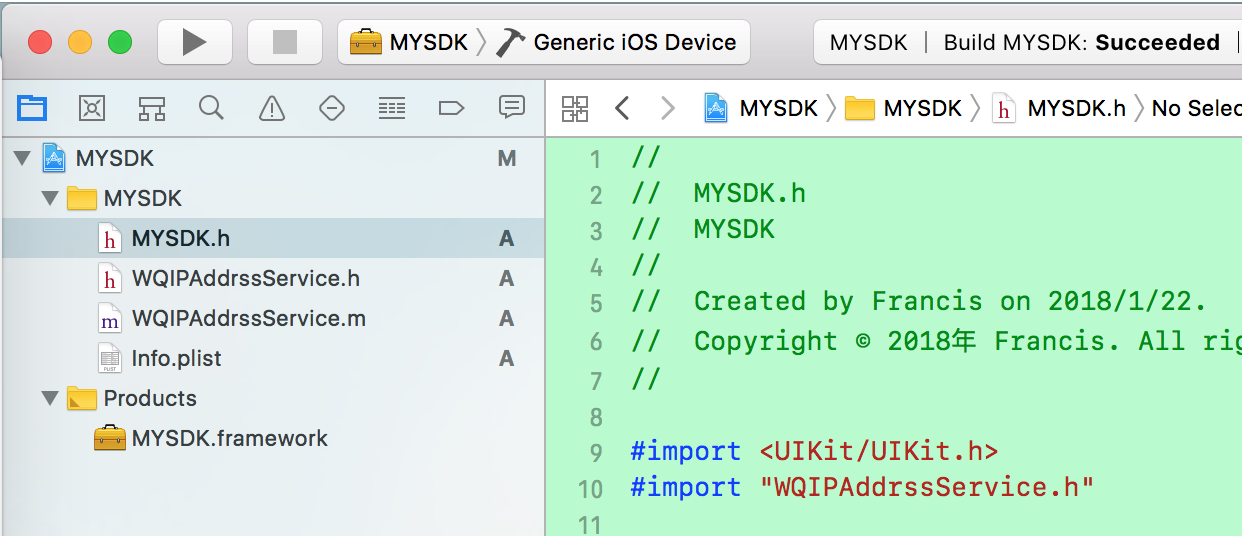Open the Breakpoint navigator
The height and width of the screenshot is (536, 1242).
452,107
